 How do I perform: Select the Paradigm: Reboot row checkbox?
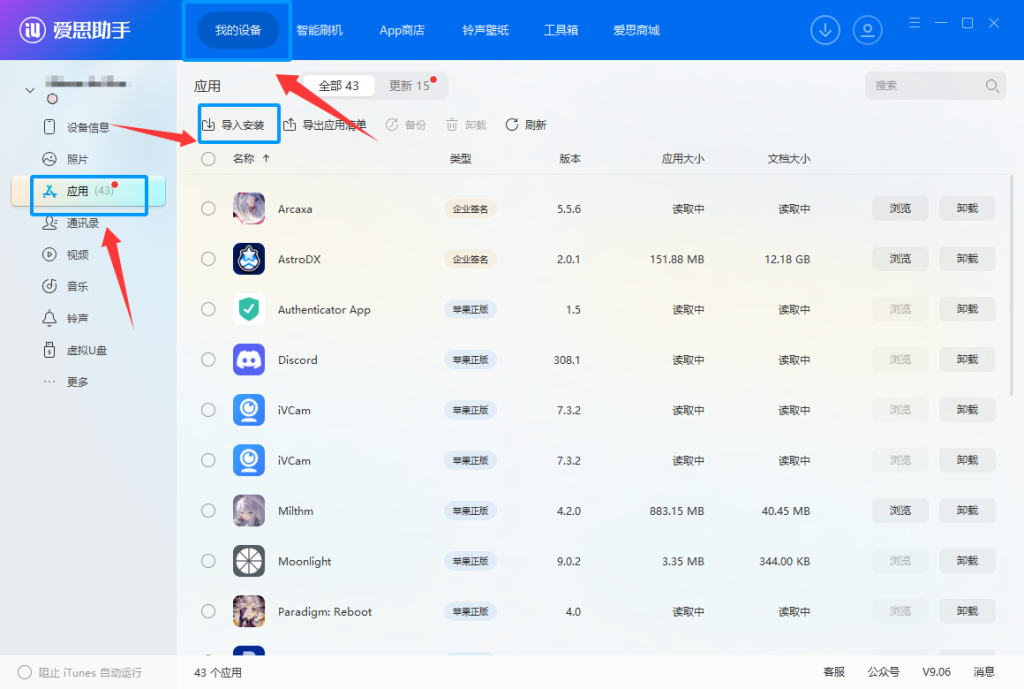(x=208, y=611)
